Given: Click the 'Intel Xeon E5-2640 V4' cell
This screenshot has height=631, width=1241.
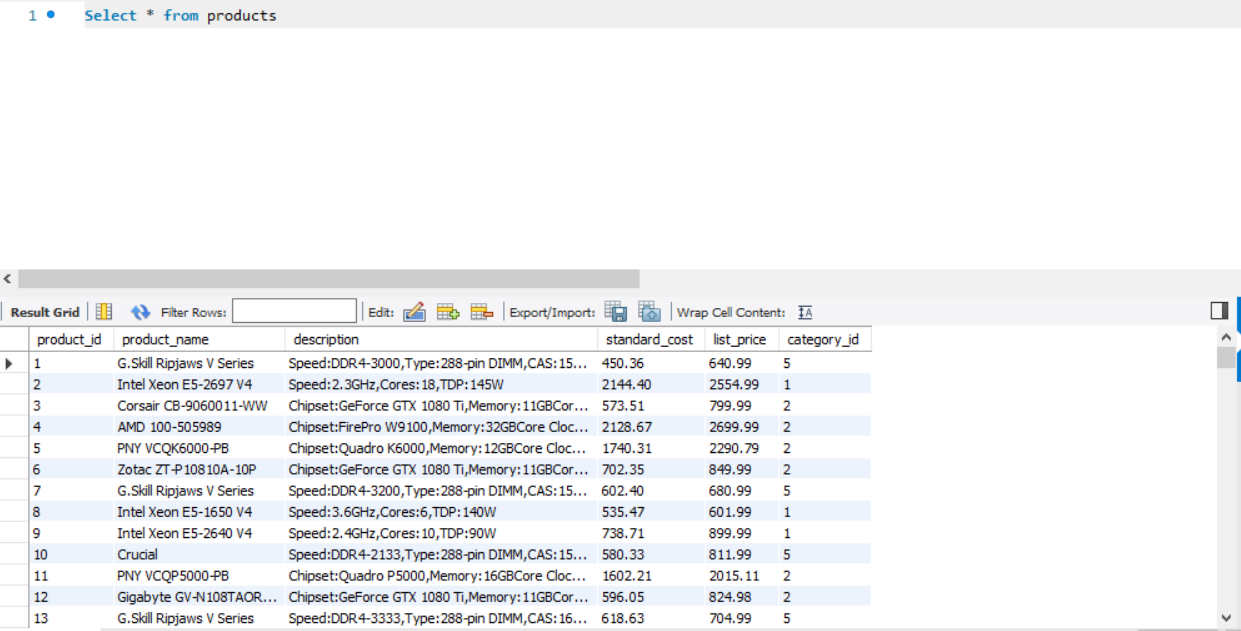Looking at the screenshot, I should tap(200, 533).
